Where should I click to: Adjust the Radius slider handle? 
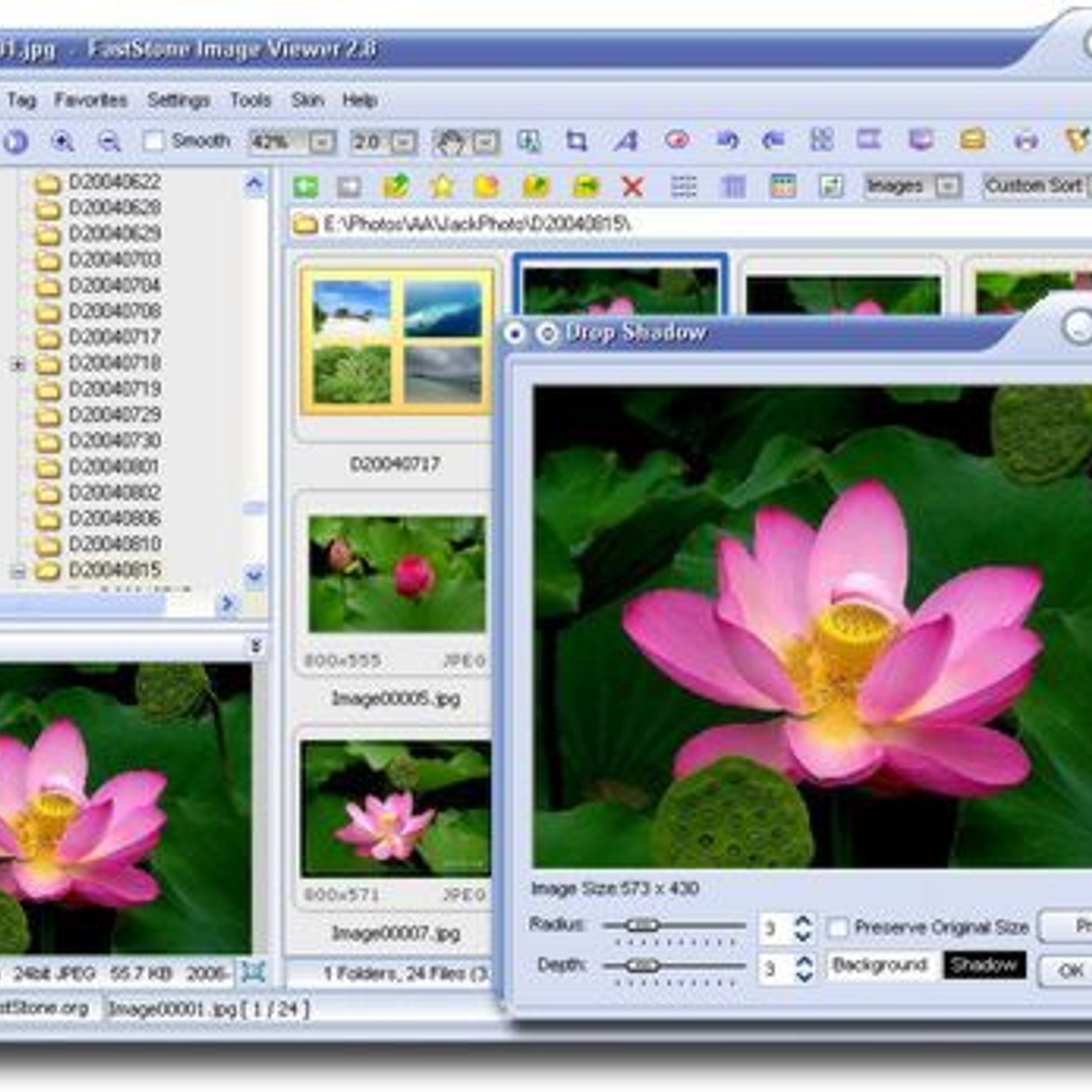[642, 925]
